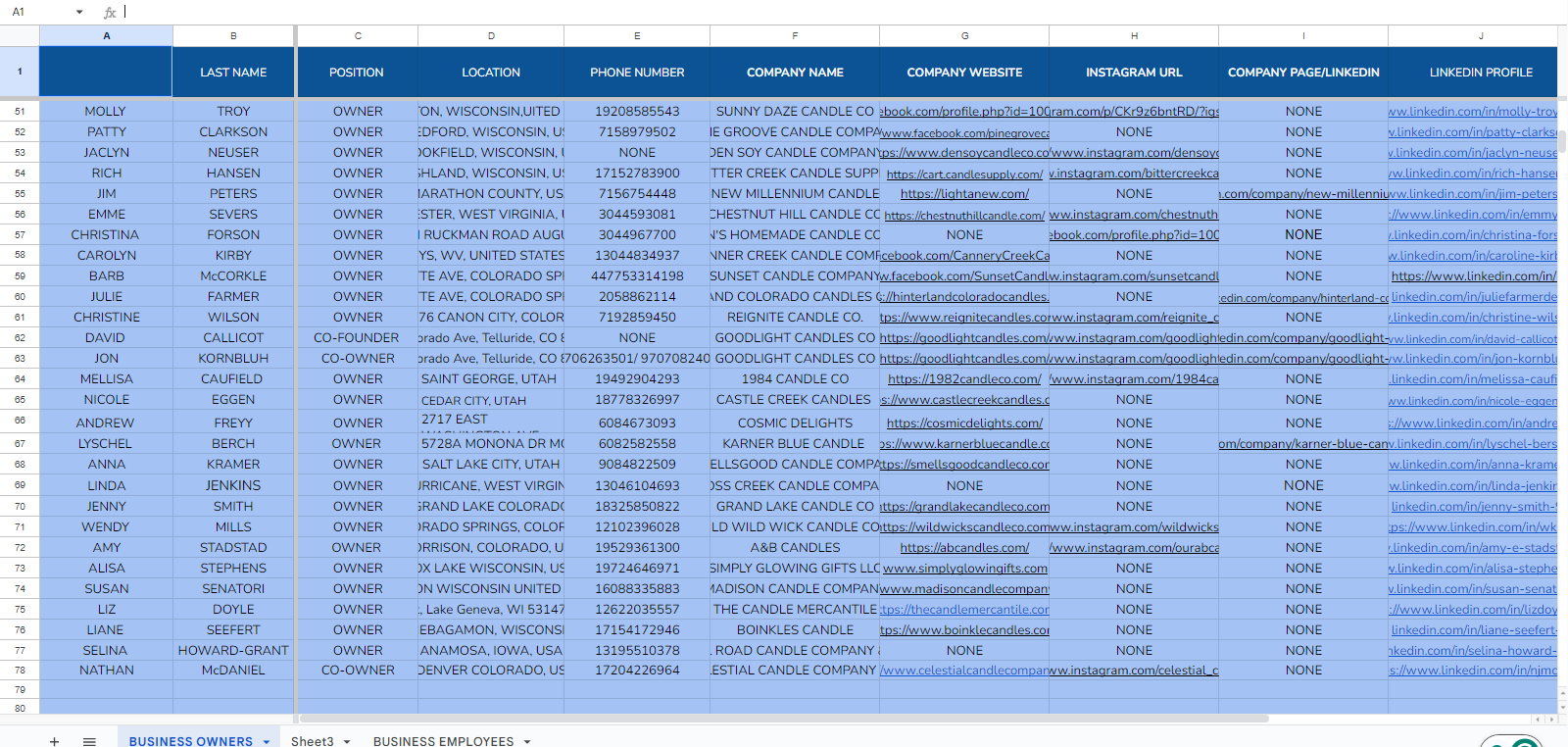Select the BOINKLES CANDLE cell
The width and height of the screenshot is (1568, 747).
[795, 630]
